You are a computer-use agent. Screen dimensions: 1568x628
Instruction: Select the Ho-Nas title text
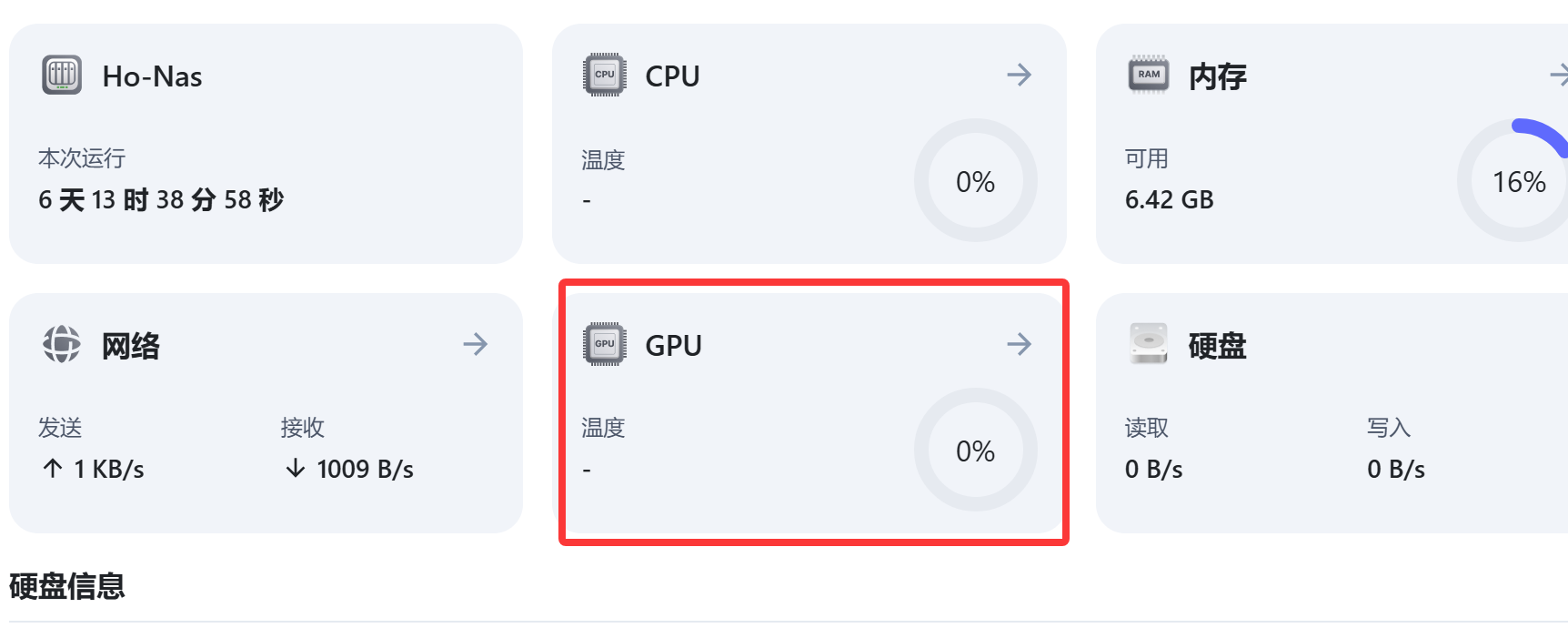(x=153, y=76)
